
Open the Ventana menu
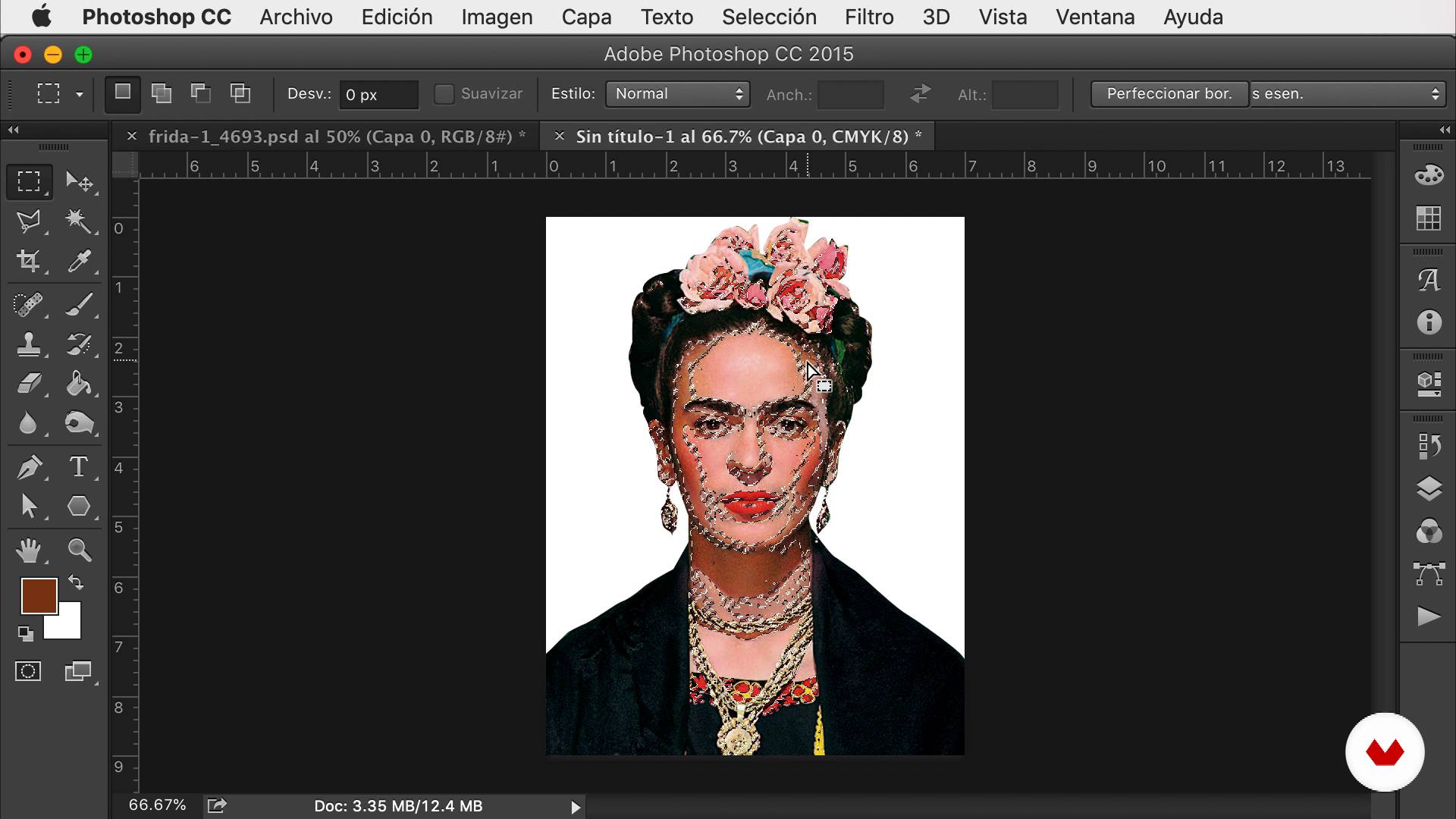click(x=1095, y=17)
